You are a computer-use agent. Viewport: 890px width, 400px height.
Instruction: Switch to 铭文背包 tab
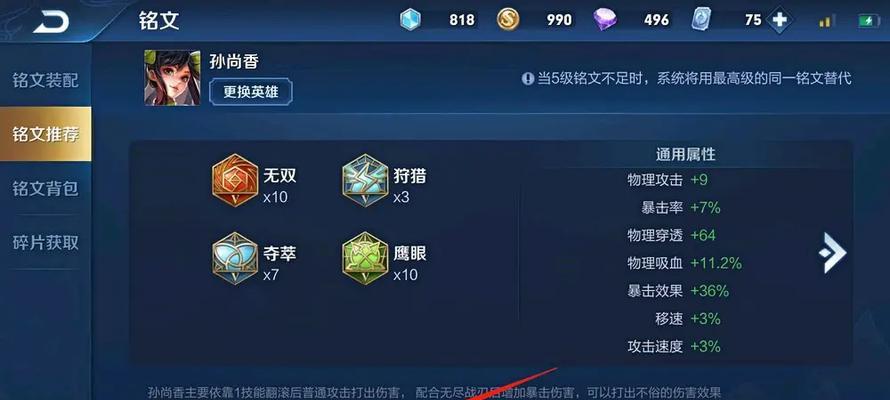pos(45,188)
